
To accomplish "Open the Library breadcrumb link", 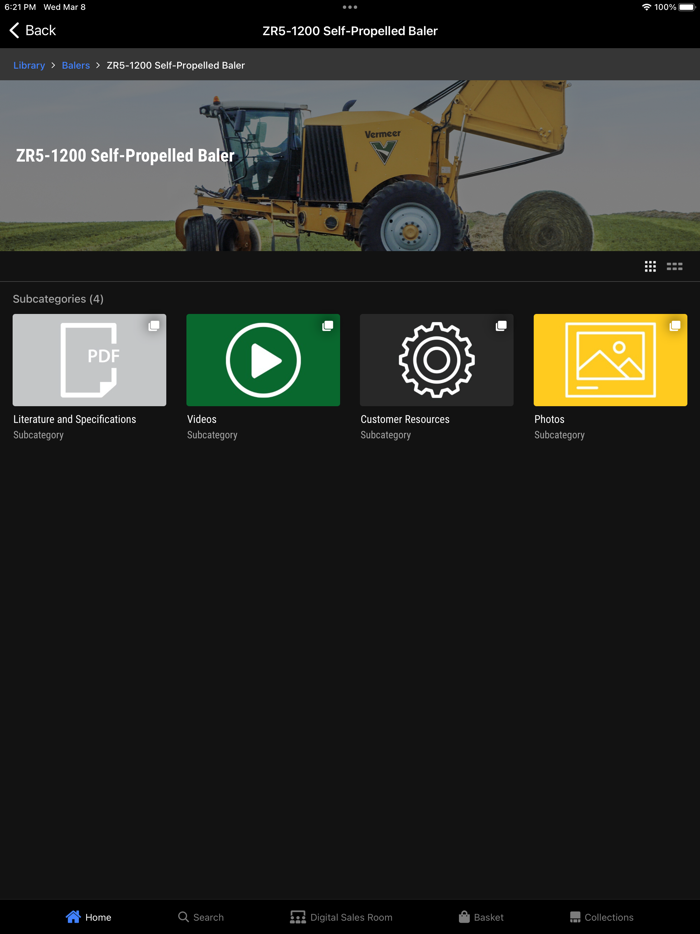I will (29, 66).
